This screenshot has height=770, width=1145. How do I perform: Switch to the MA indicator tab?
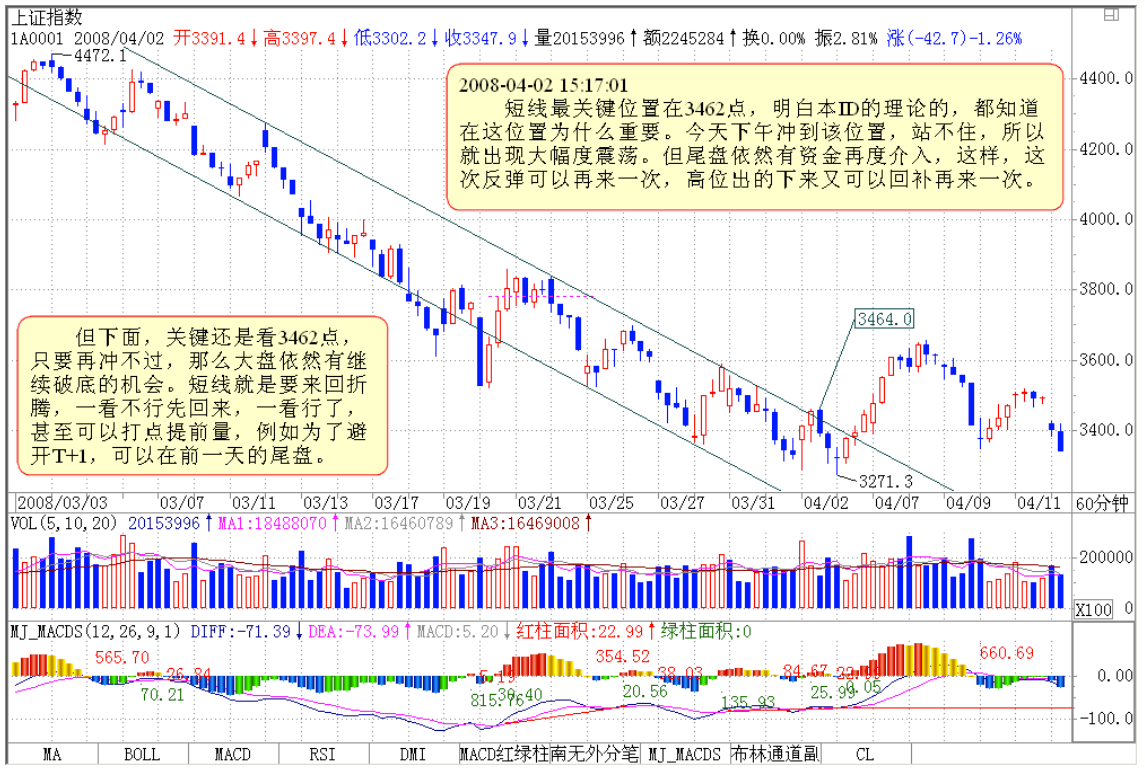(x=52, y=755)
